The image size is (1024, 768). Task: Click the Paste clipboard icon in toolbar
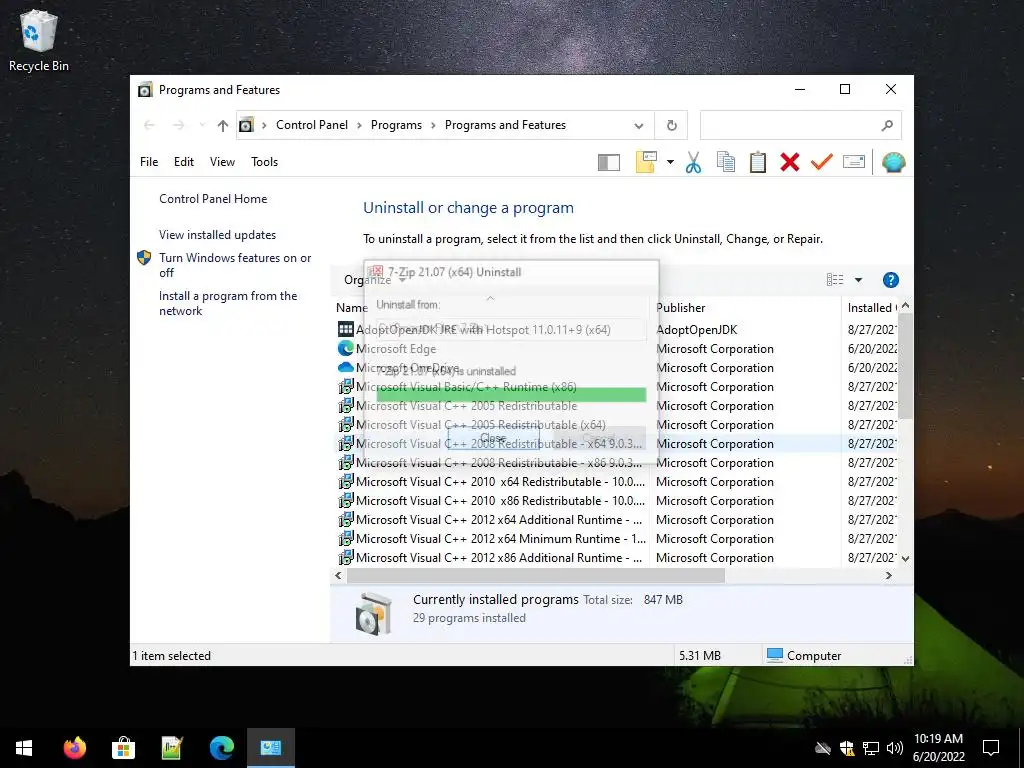click(x=758, y=162)
